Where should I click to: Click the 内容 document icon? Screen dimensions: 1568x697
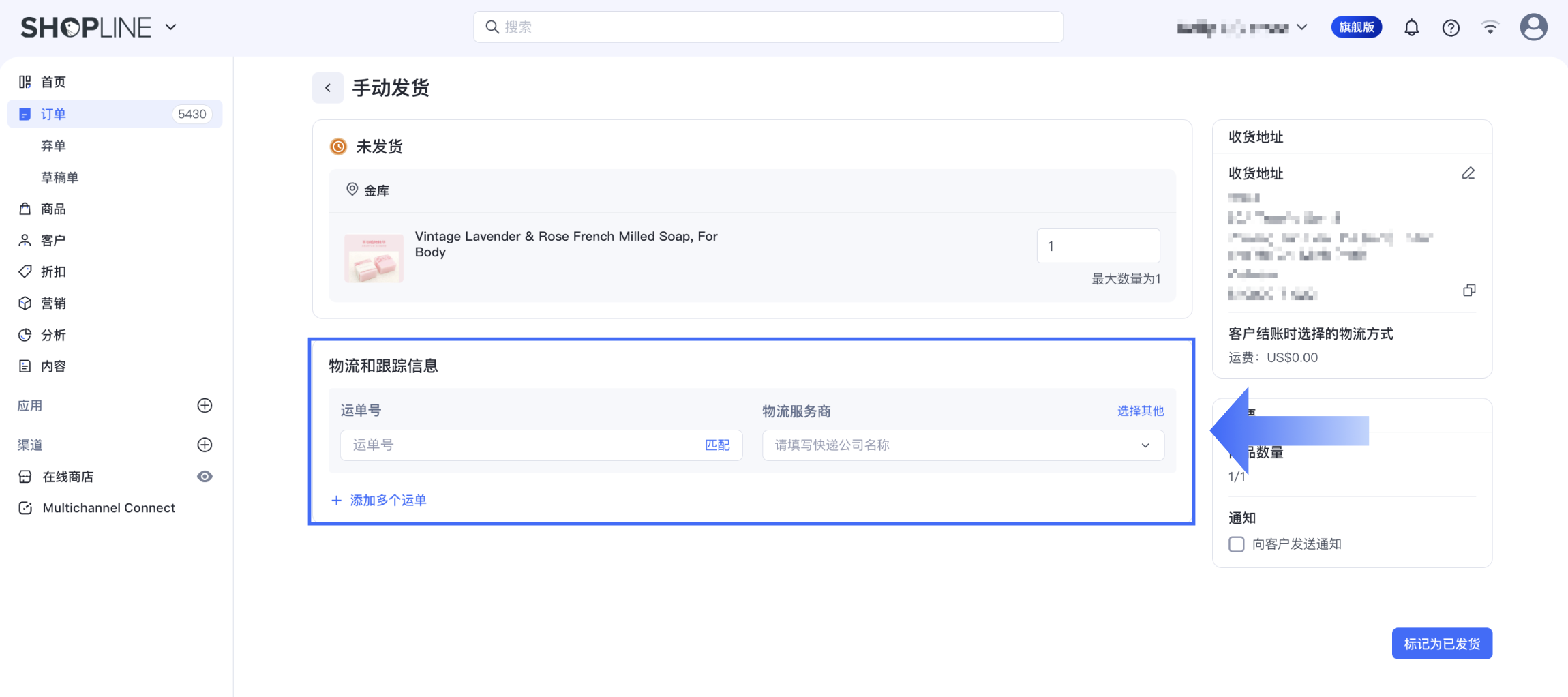[25, 366]
